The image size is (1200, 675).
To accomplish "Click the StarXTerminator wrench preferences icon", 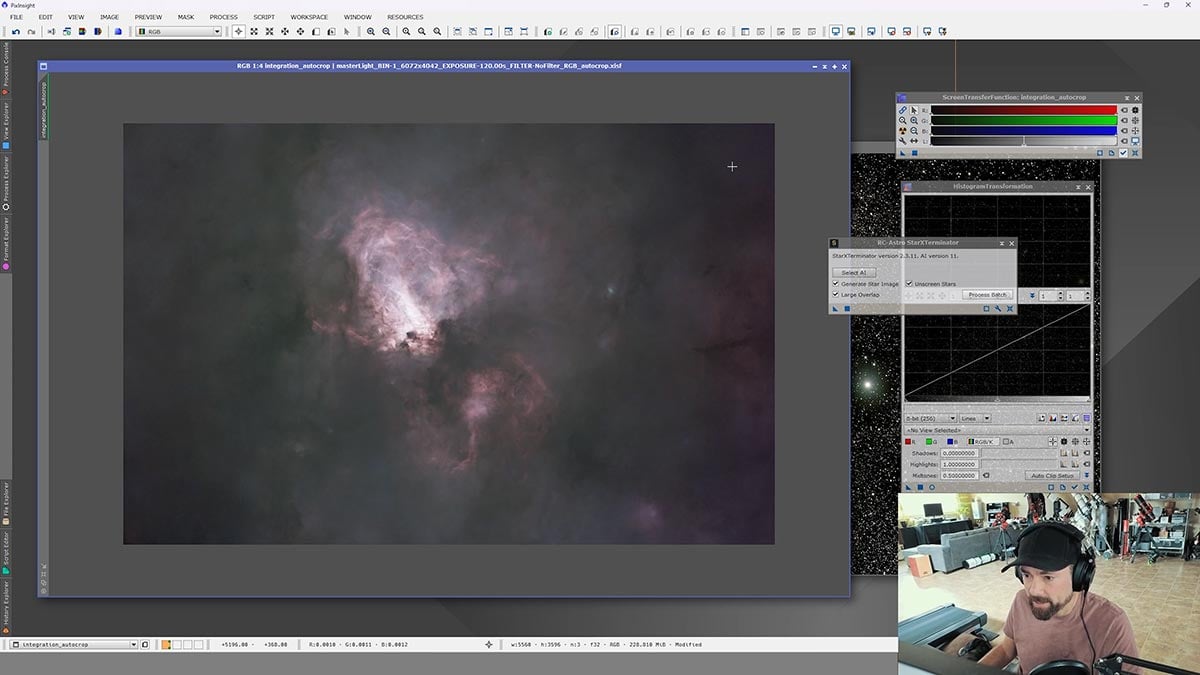I will pyautogui.click(x=997, y=309).
